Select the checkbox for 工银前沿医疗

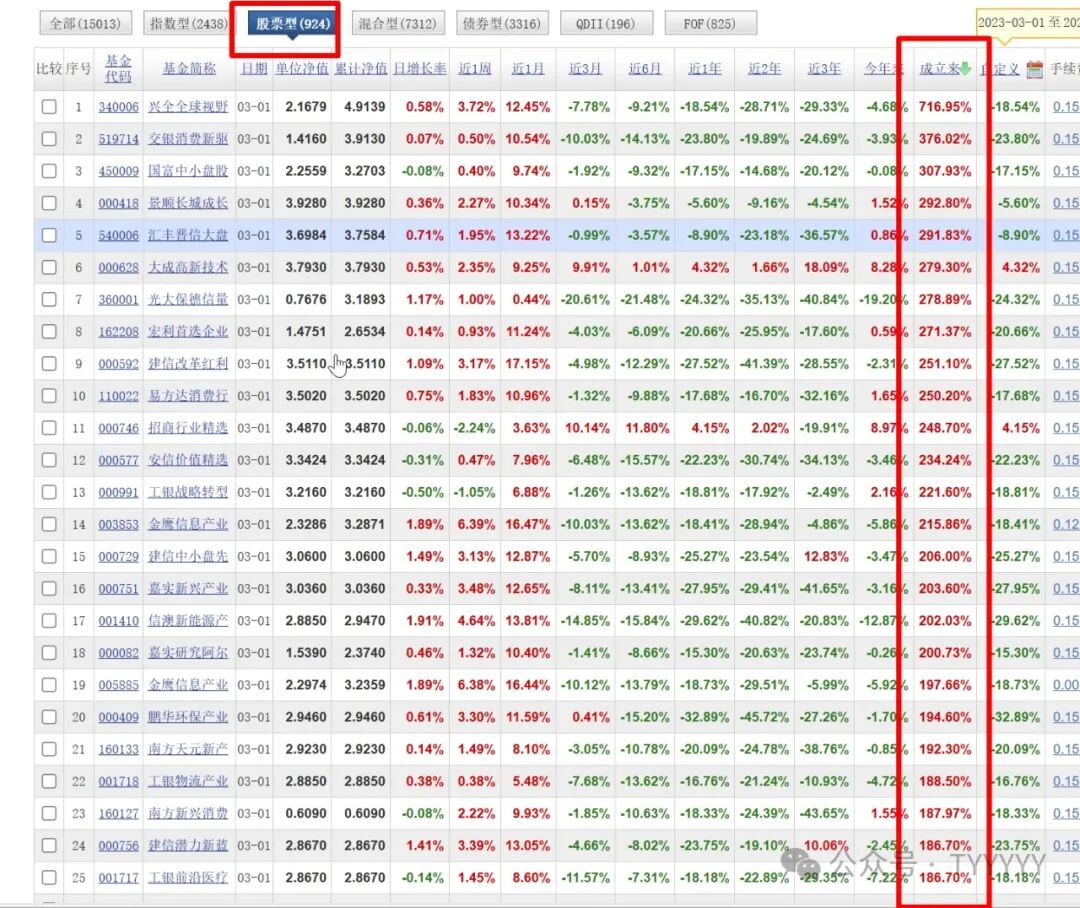coord(49,878)
